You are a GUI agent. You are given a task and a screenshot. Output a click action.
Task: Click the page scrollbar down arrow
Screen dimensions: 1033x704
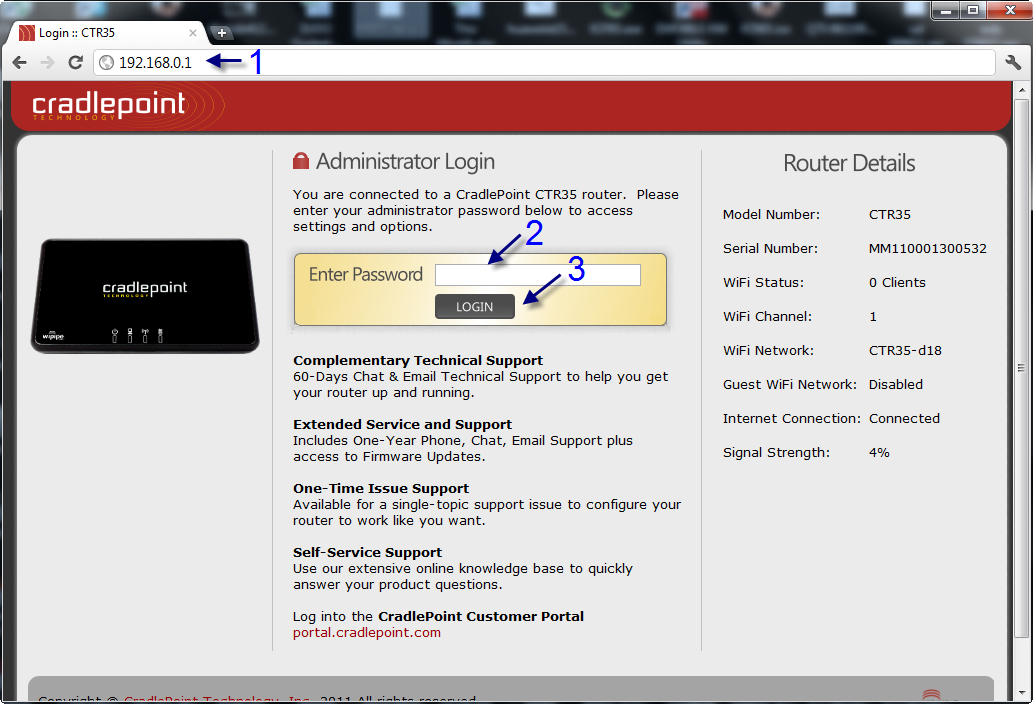pos(1022,693)
